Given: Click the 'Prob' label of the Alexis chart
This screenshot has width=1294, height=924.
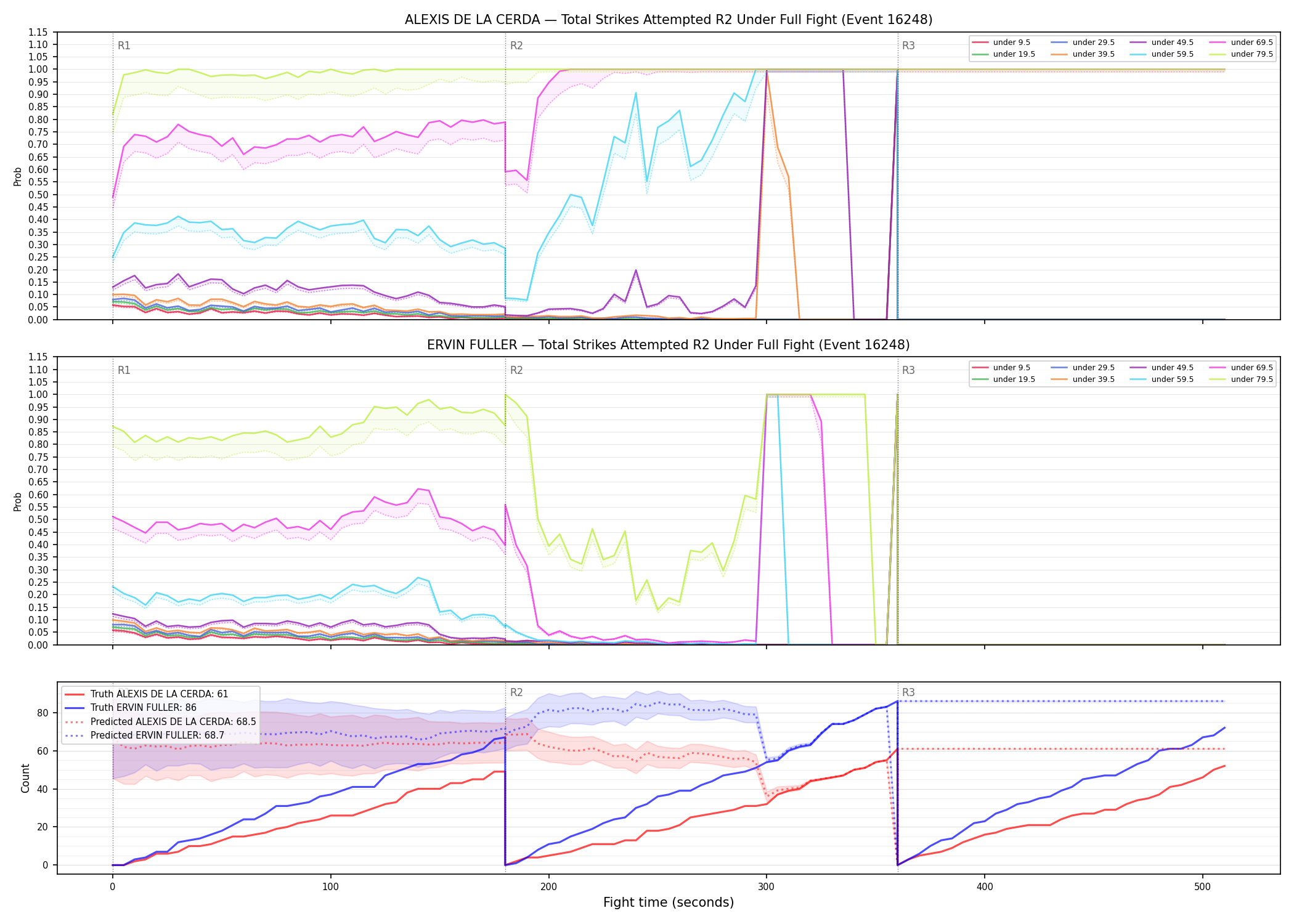Looking at the screenshot, I should [x=18, y=176].
